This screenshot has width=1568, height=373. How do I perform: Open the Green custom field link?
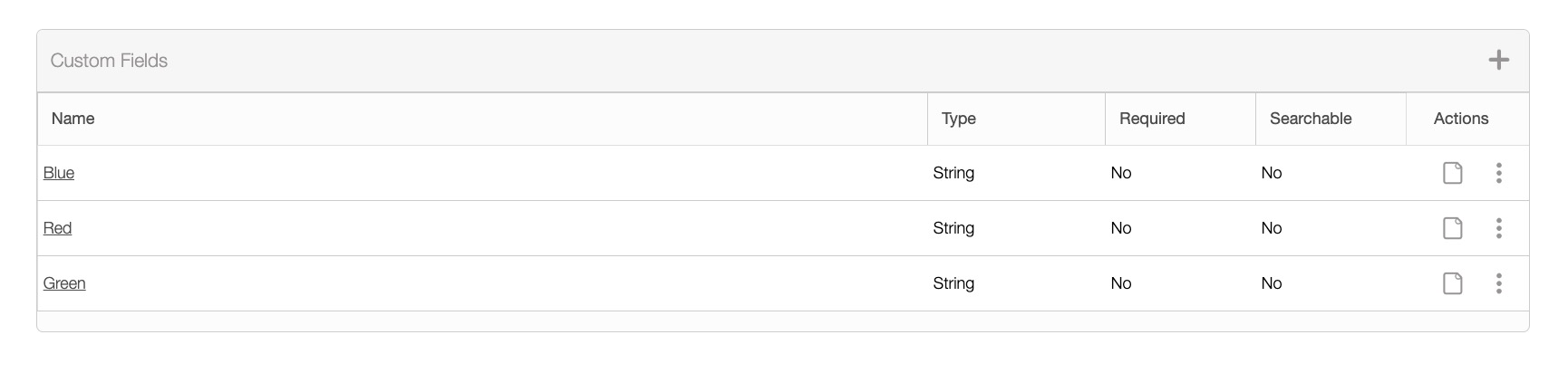coord(64,283)
